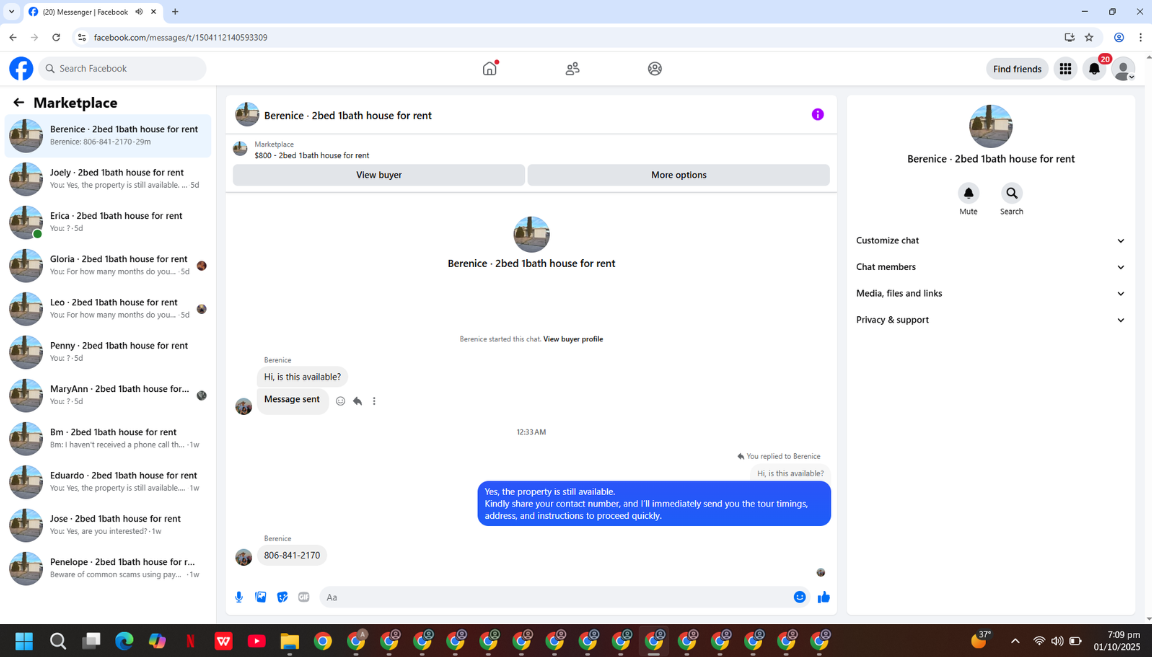Open the Home feed icon
This screenshot has width=1152, height=657.
click(x=489, y=68)
